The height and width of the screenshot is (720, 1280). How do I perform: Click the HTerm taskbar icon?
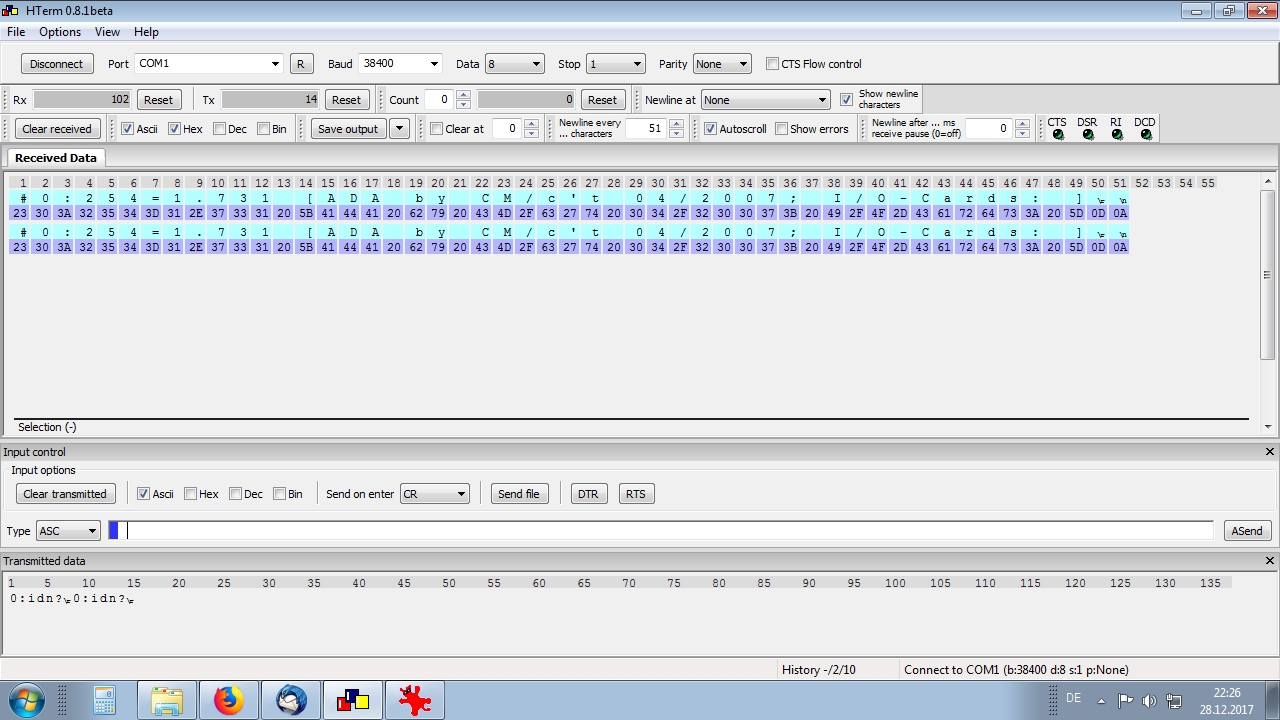(x=352, y=700)
